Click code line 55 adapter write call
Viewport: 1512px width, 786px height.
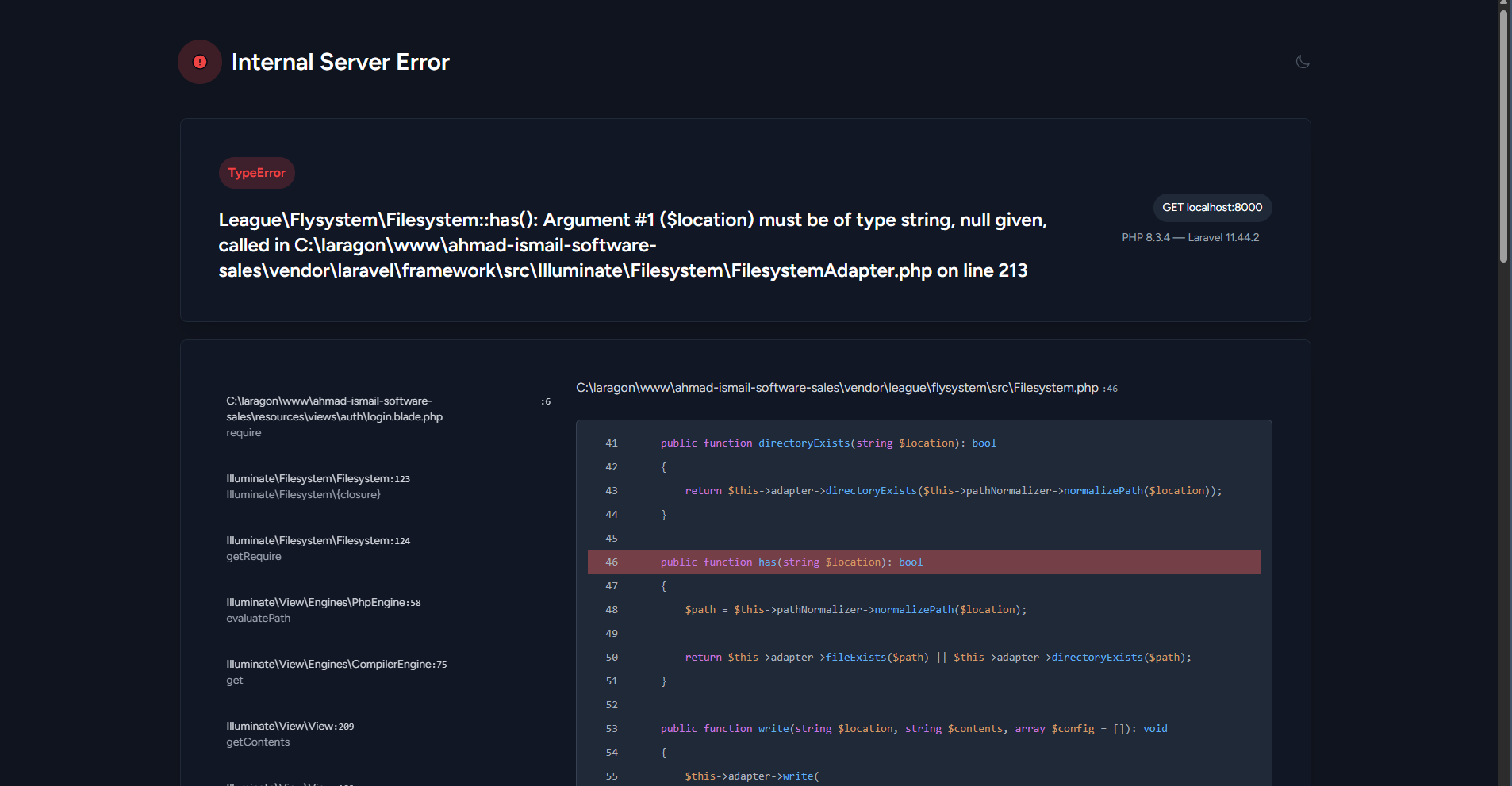(x=923, y=776)
